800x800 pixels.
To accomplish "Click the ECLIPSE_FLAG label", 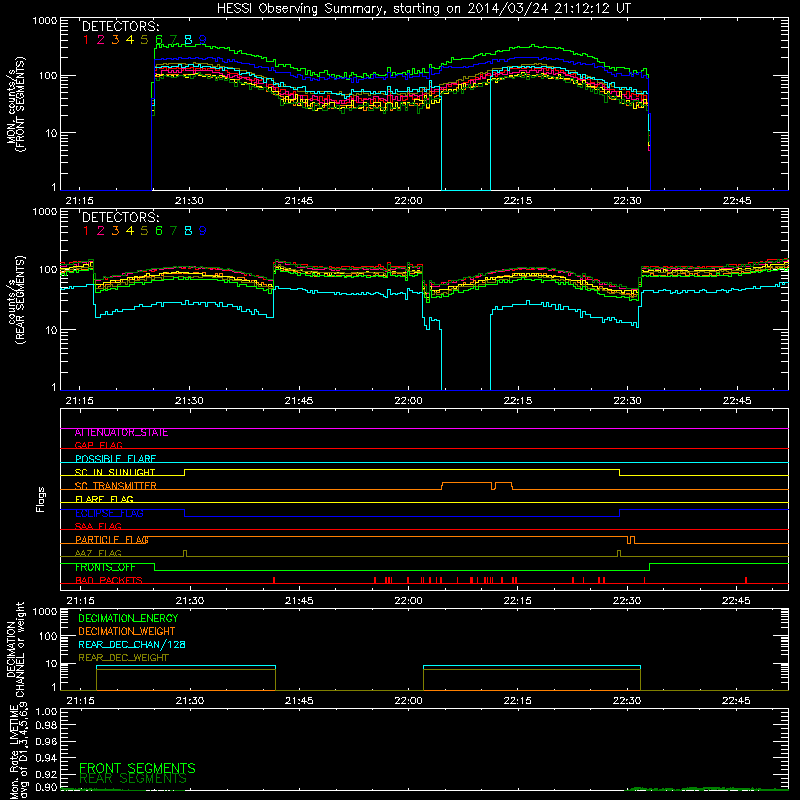I will [109, 513].
